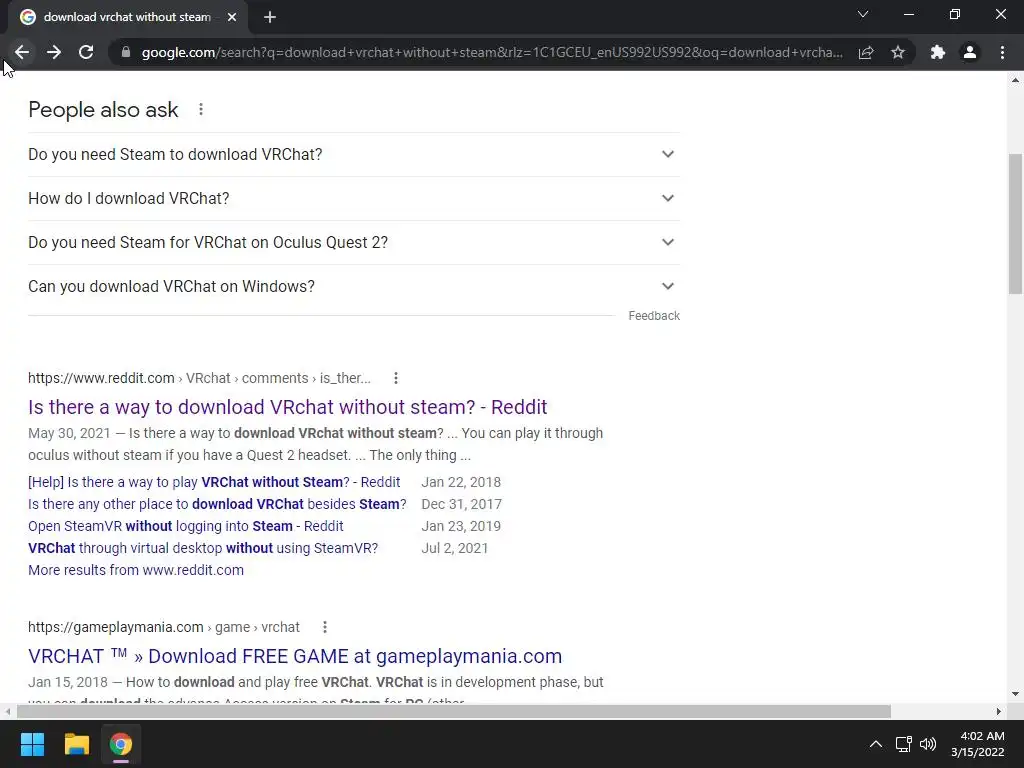This screenshot has width=1024, height=768.
Task: Click the horizontal scrollbar thumb
Action: 454,711
